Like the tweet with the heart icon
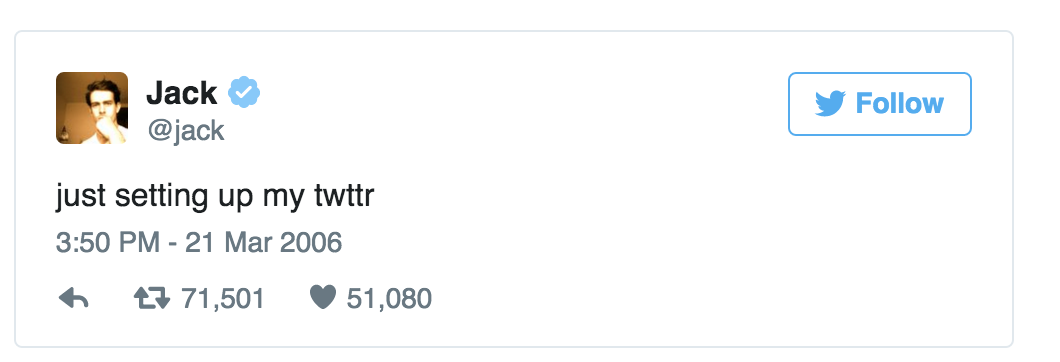 pyautogui.click(x=322, y=298)
